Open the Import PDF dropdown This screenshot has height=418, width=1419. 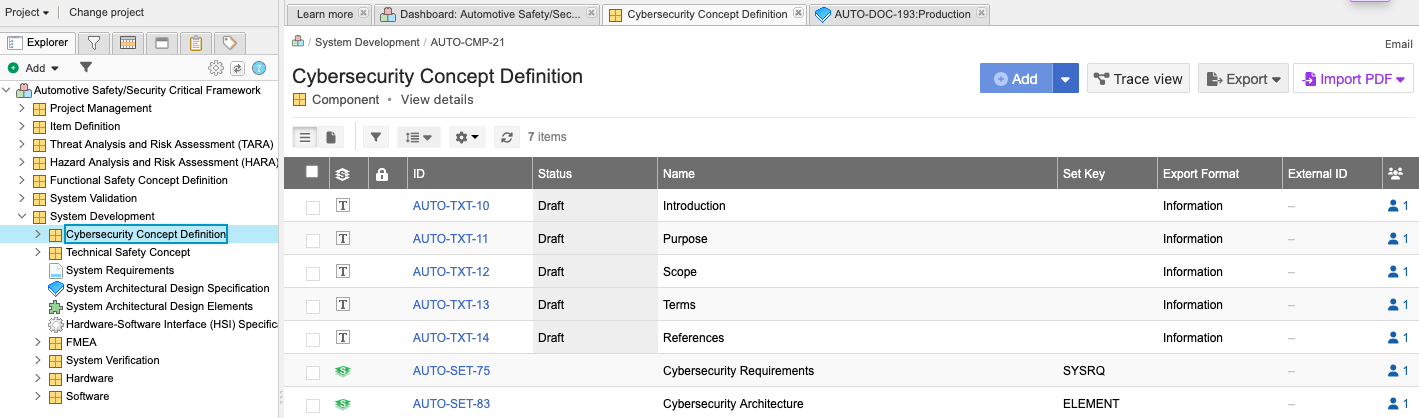coord(1354,79)
